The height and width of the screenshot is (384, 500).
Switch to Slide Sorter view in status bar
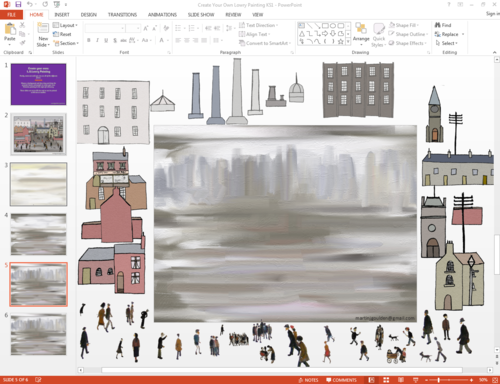386,380
